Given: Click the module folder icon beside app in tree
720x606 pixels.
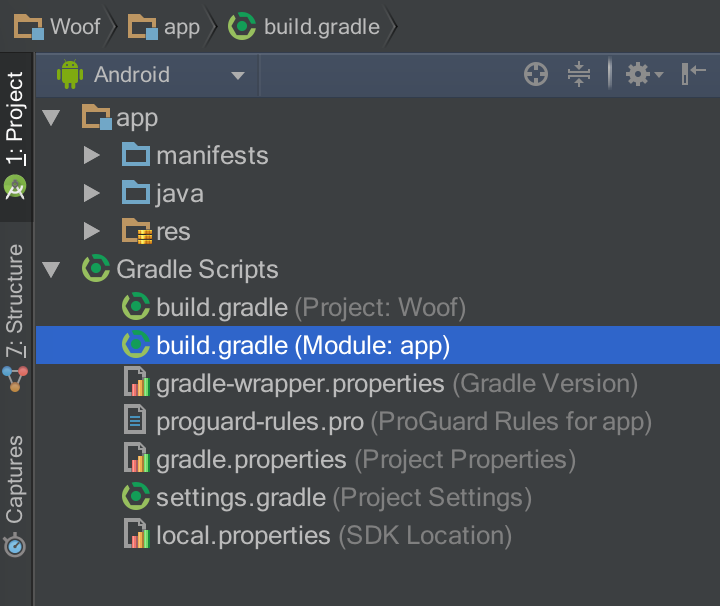Looking at the screenshot, I should point(96,117).
